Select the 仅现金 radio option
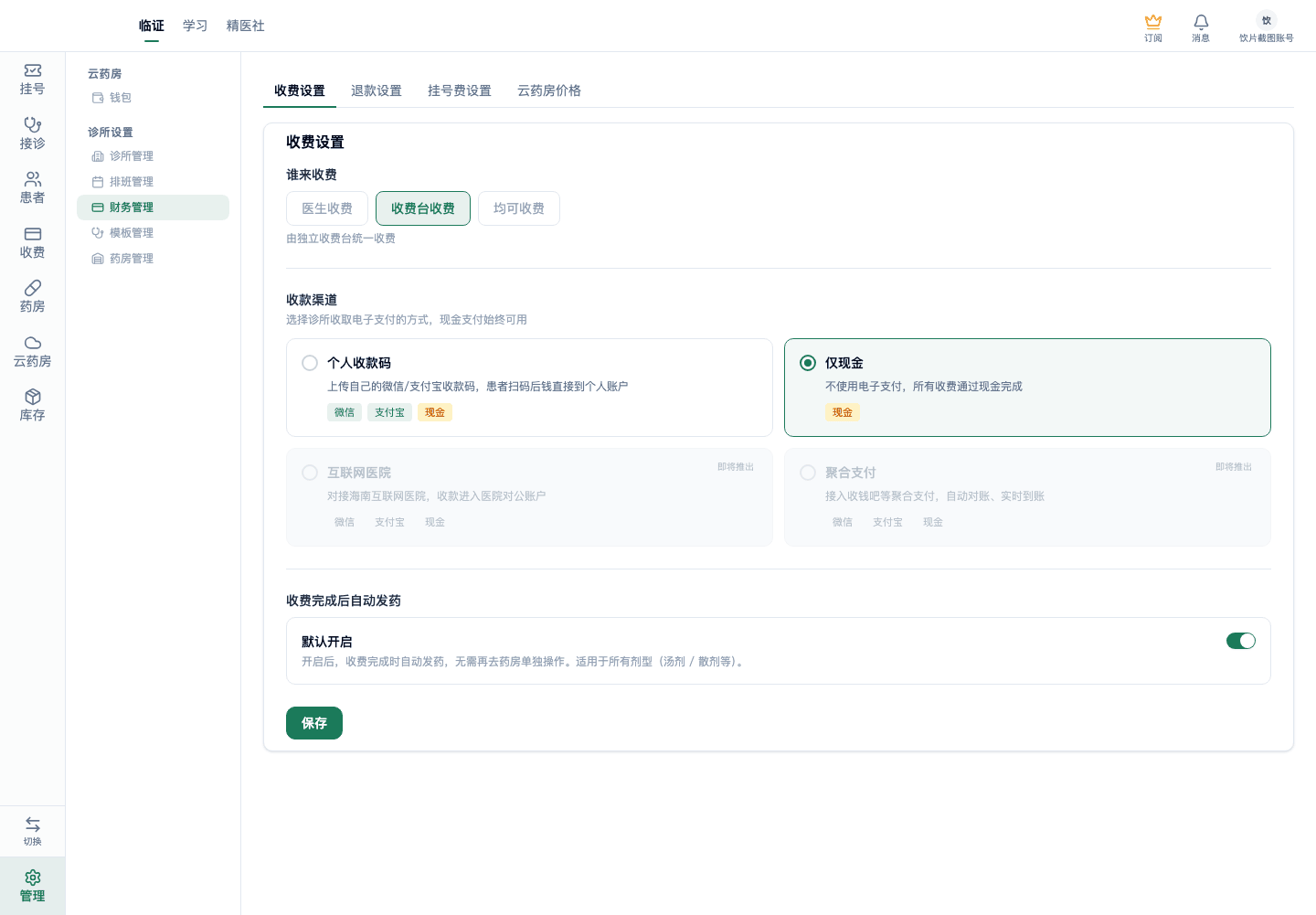The image size is (1316, 915). point(808,363)
